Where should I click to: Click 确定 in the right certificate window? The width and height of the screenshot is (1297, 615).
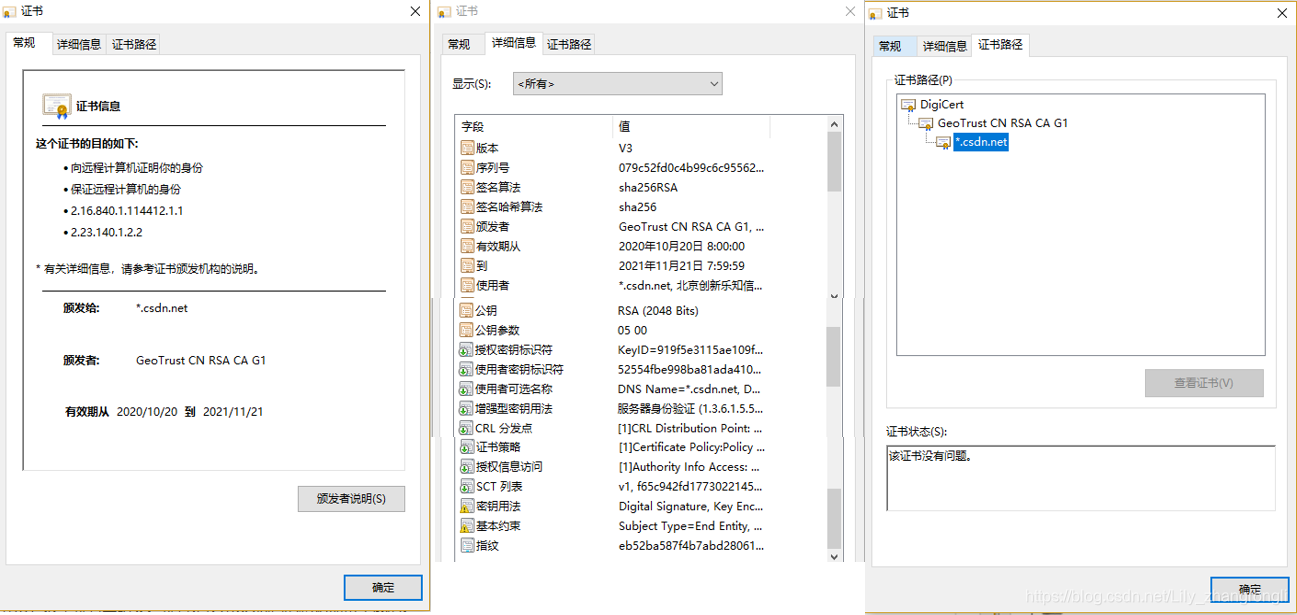pyautogui.click(x=1250, y=590)
